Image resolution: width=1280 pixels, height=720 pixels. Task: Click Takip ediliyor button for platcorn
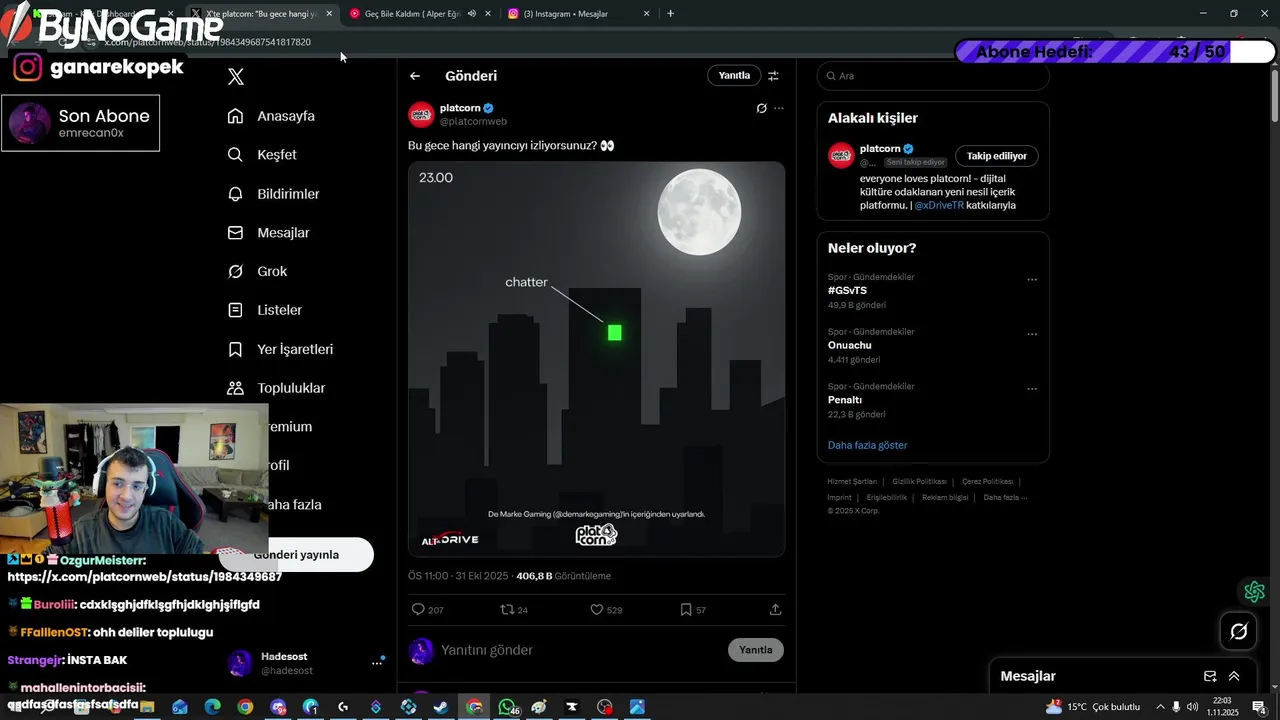point(997,156)
